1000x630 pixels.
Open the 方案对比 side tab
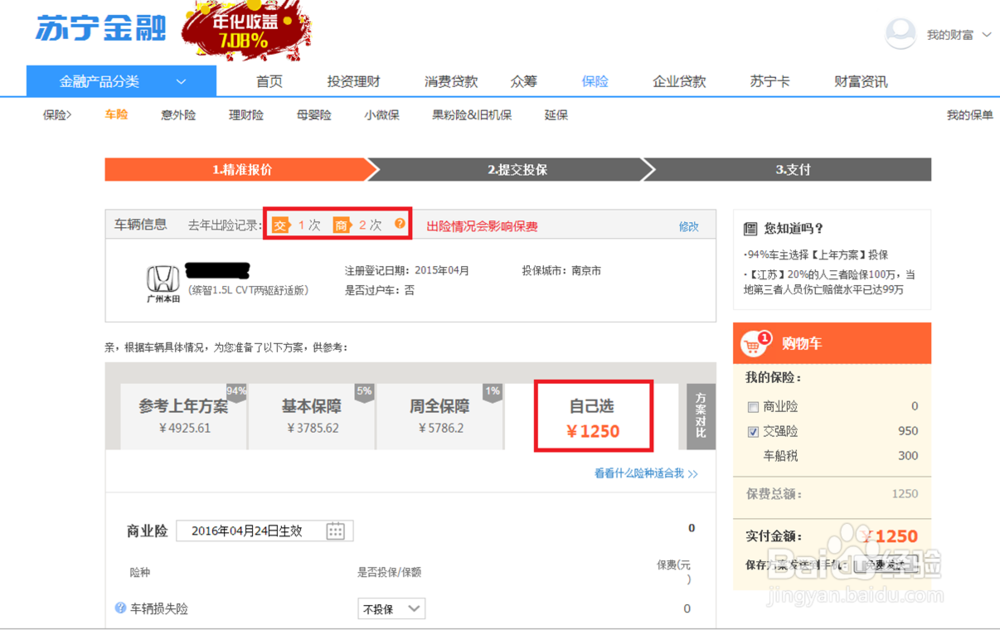[x=701, y=416]
